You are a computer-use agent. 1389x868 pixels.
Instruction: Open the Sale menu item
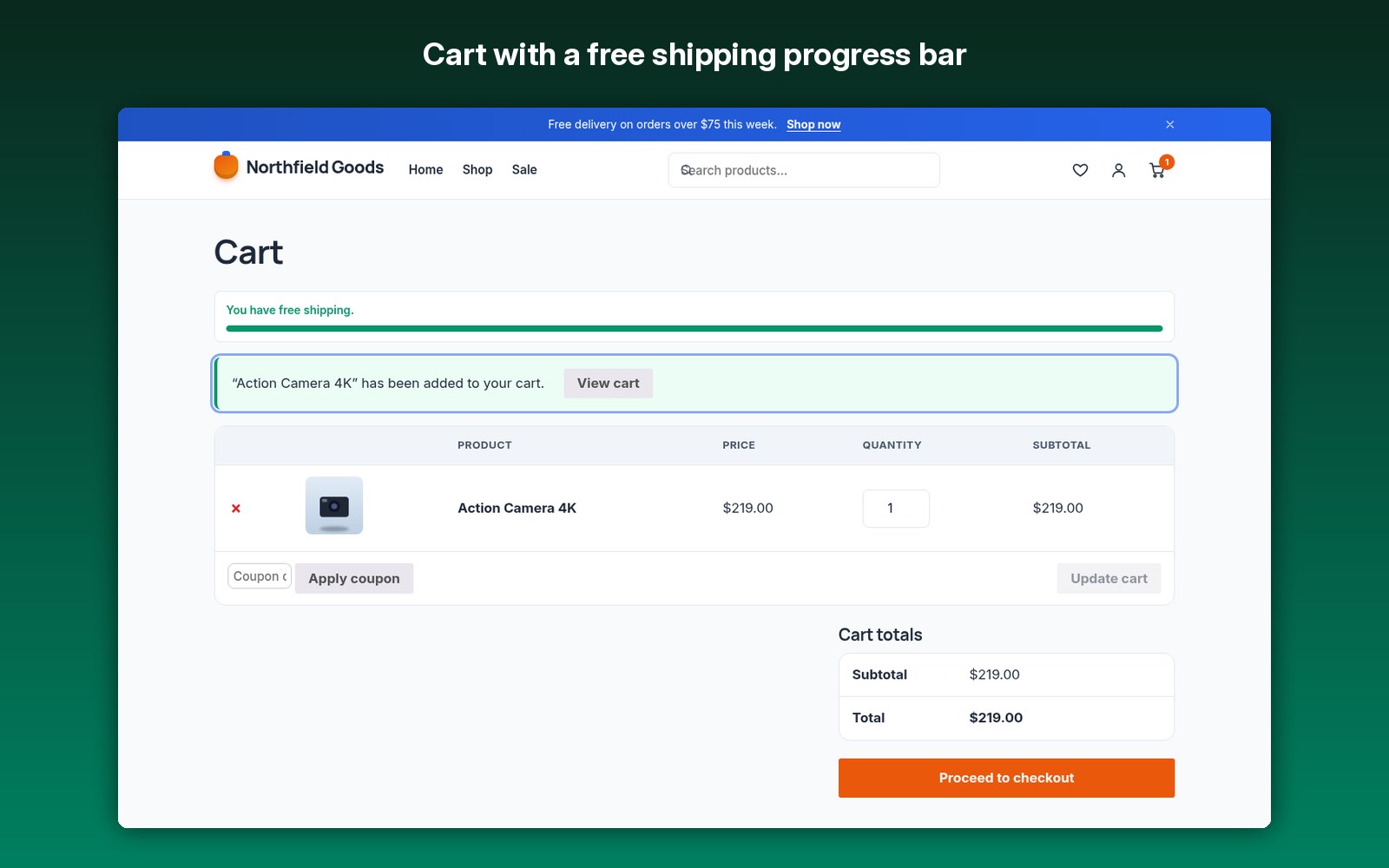point(524,169)
